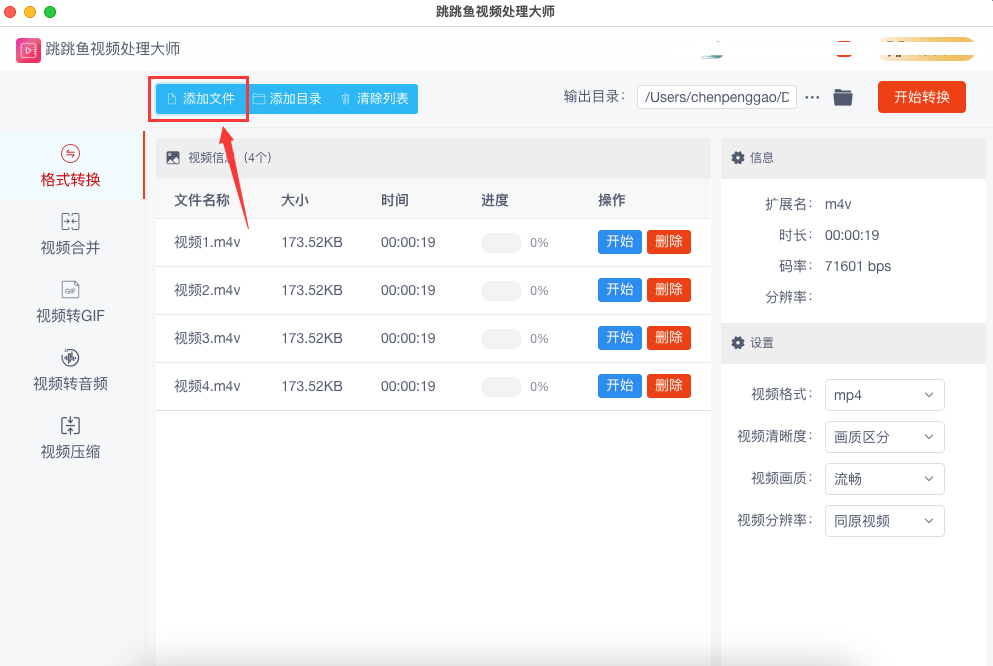This screenshot has height=666, width=993.
Task: Delete 视频4.m4v from the list
Action: pos(669,386)
